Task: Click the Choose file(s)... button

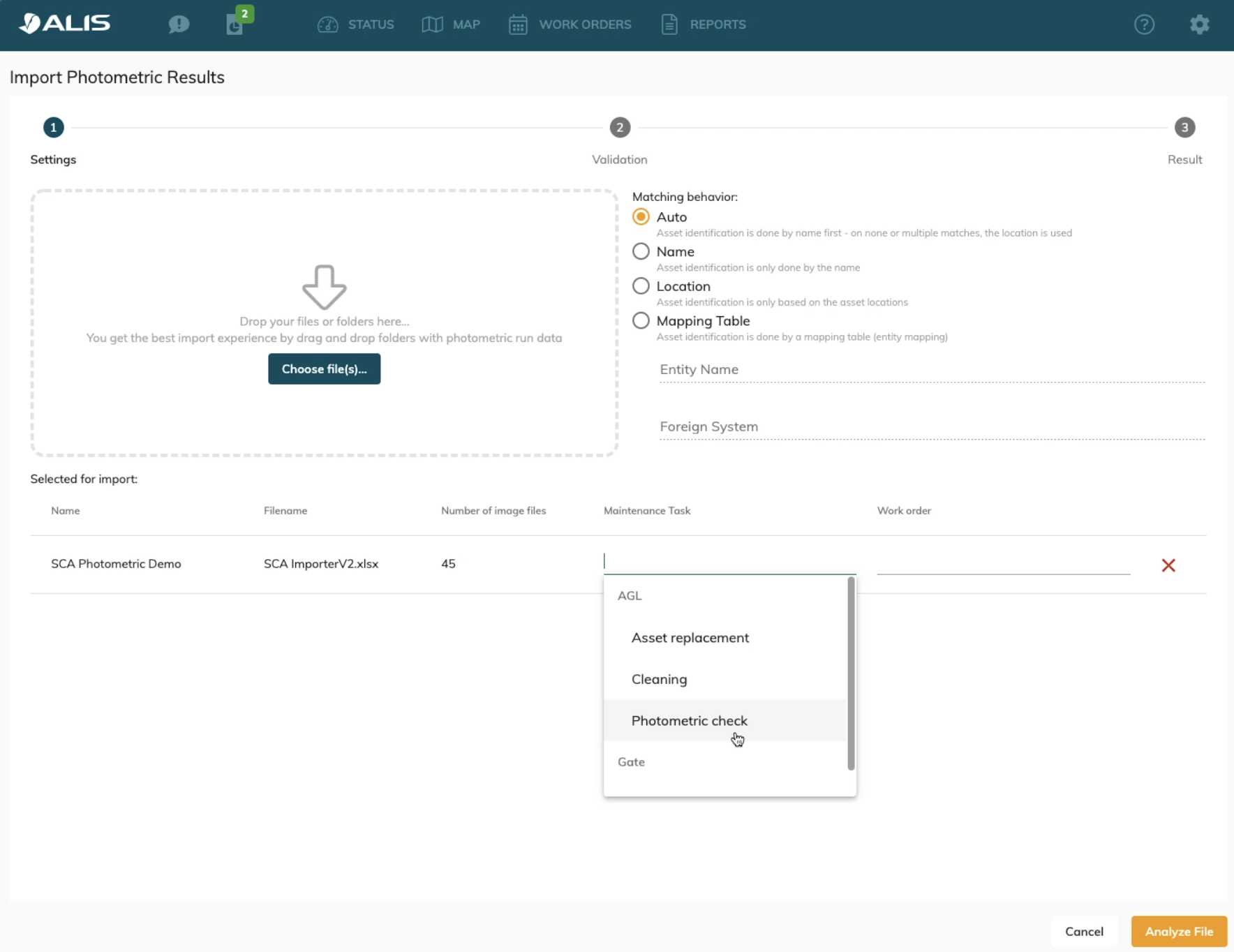Action: [x=324, y=369]
